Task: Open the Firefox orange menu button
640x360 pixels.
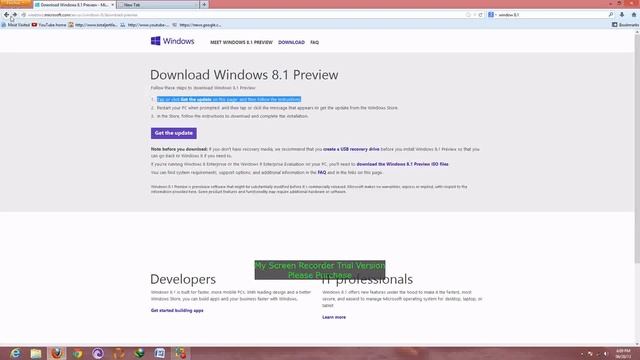Action: 16,3
